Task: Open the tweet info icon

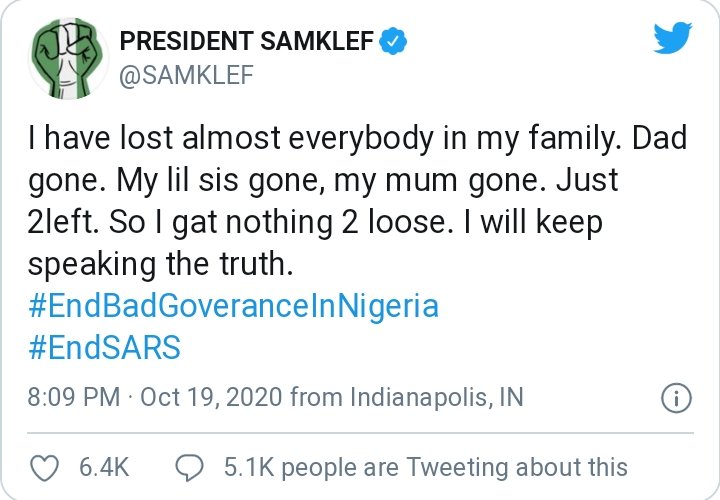Action: coord(677,398)
